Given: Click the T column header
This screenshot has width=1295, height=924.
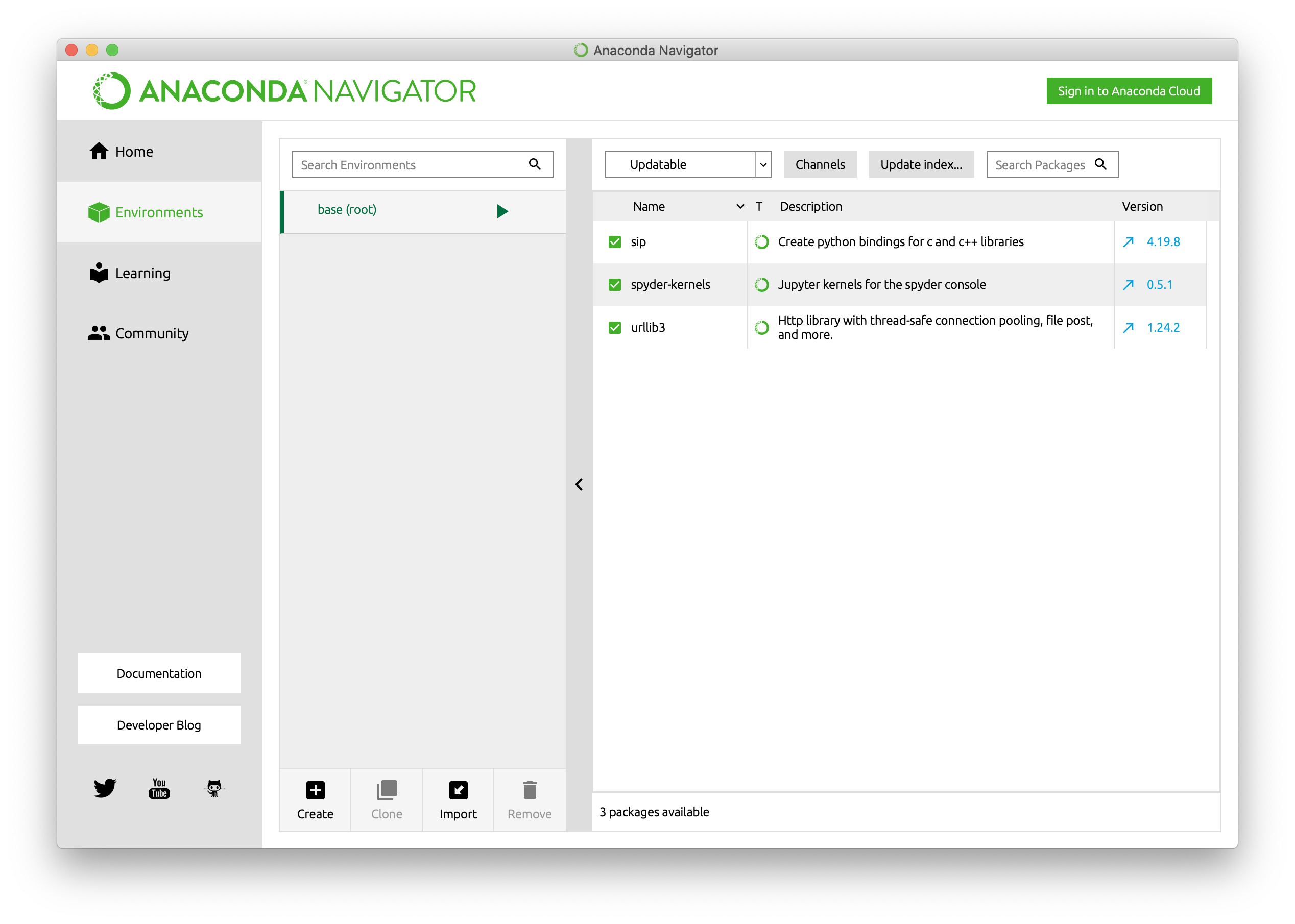Looking at the screenshot, I should click(758, 207).
